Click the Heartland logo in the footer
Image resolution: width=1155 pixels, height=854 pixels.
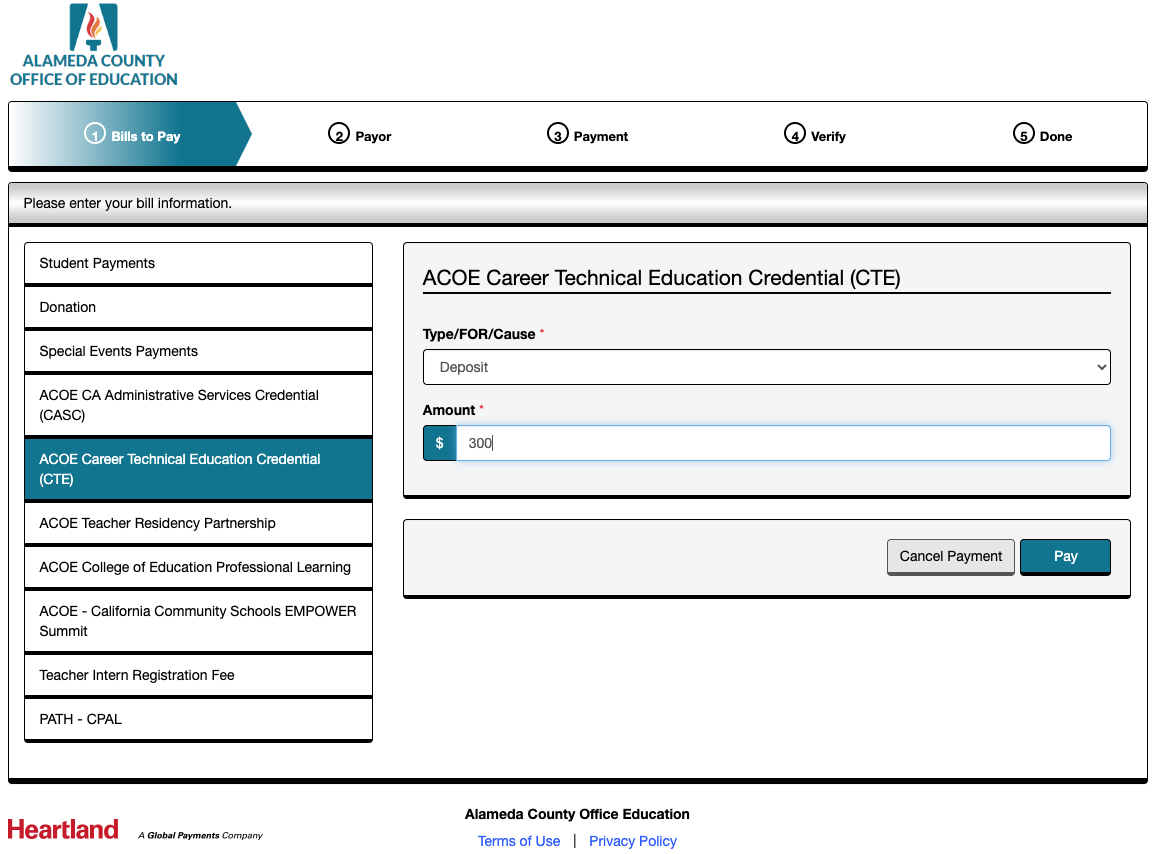point(63,830)
